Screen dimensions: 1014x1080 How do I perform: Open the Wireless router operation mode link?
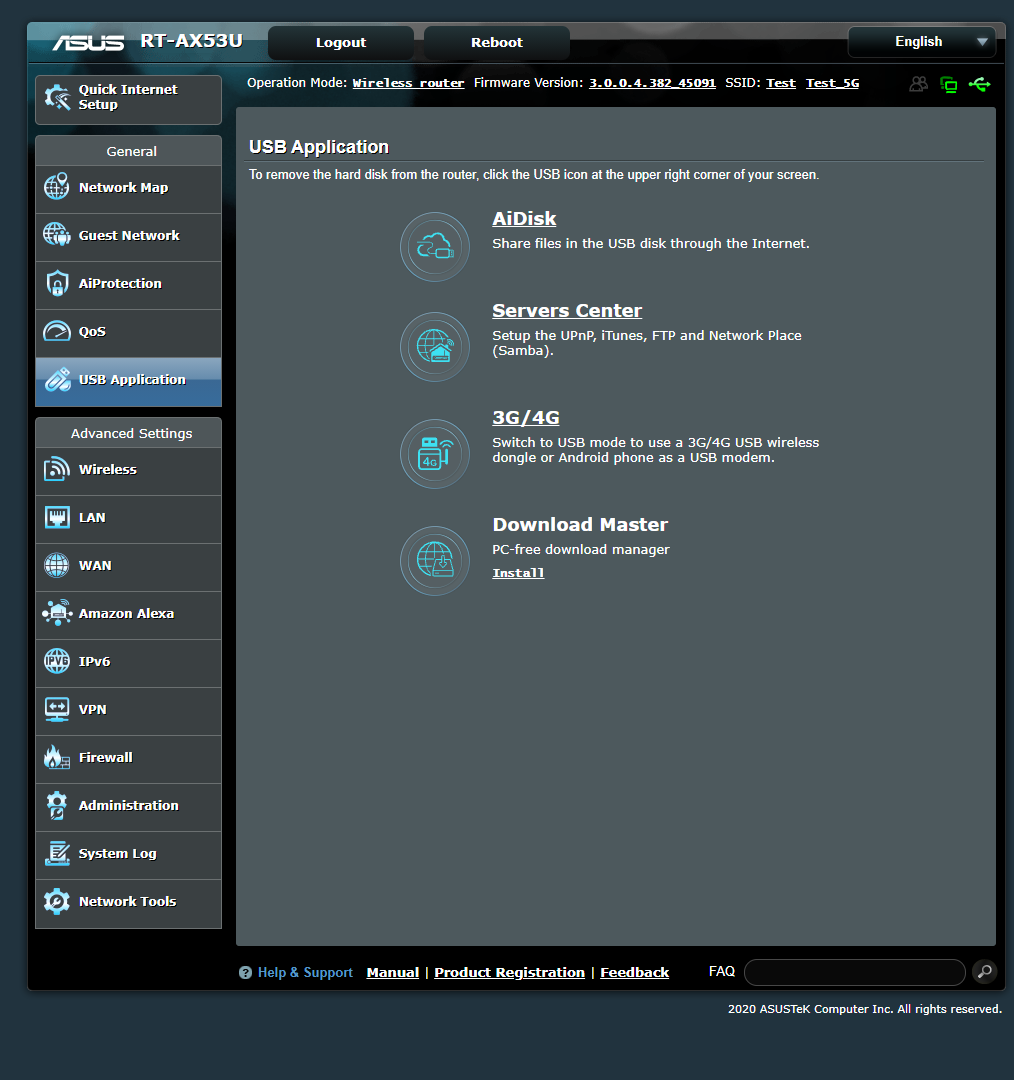[x=408, y=83]
